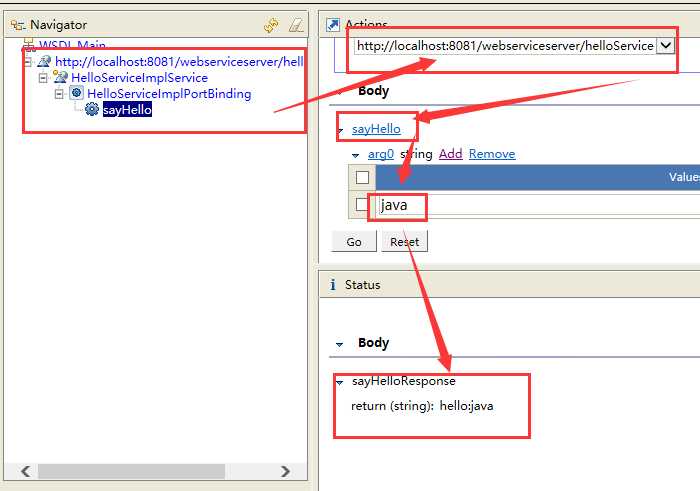Image resolution: width=700 pixels, height=491 pixels.
Task: Click the Refresh icon in Navigator header
Action: click(x=271, y=24)
